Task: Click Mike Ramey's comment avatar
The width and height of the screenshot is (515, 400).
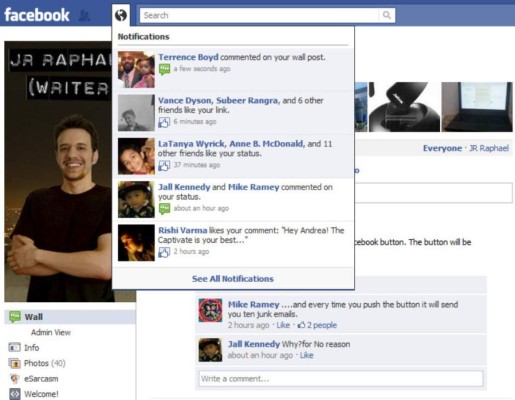Action: (210, 310)
